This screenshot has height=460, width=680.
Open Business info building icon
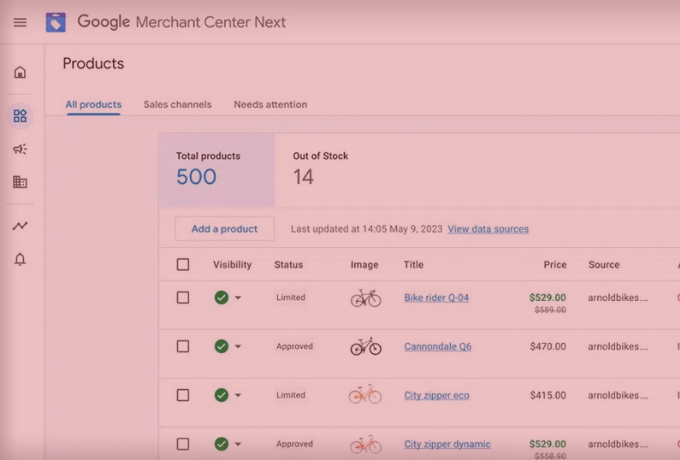point(20,182)
